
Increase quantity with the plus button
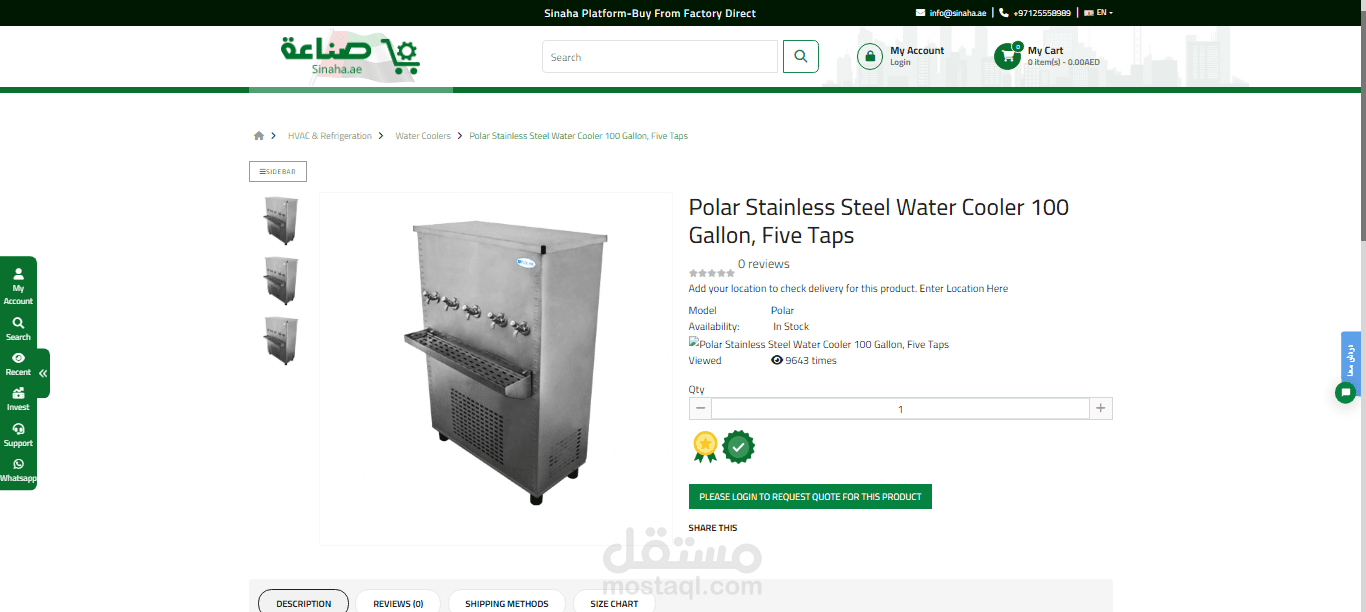coord(1100,408)
